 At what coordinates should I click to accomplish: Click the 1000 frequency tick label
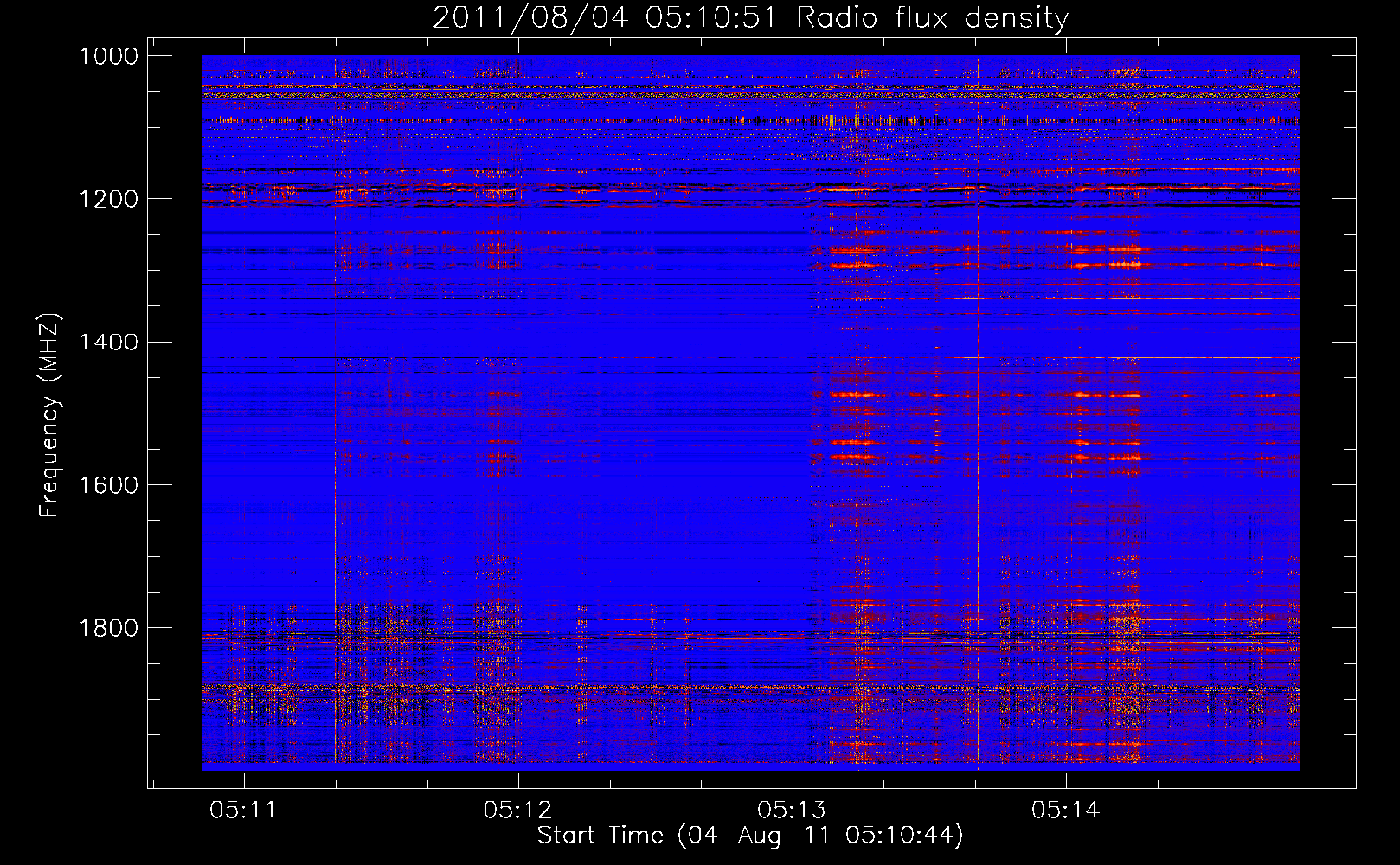tap(109, 56)
